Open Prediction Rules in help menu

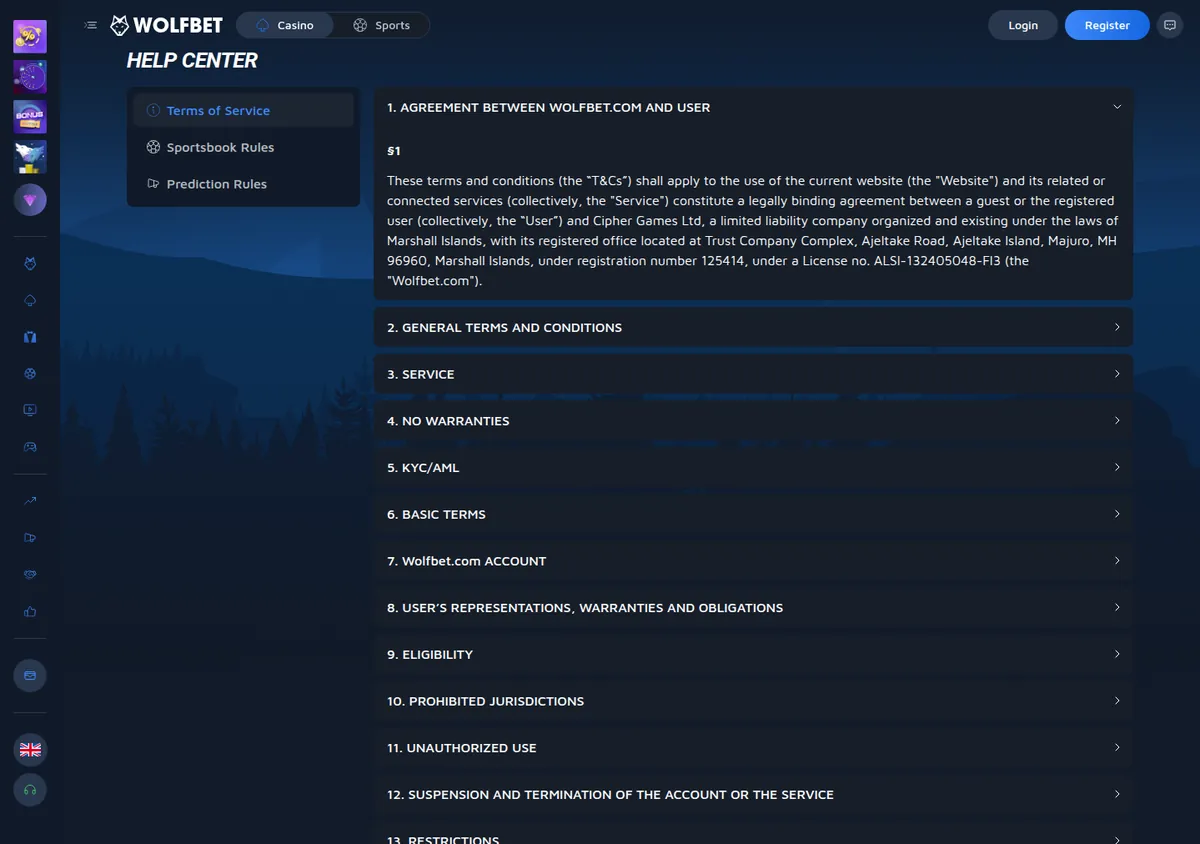244,184
